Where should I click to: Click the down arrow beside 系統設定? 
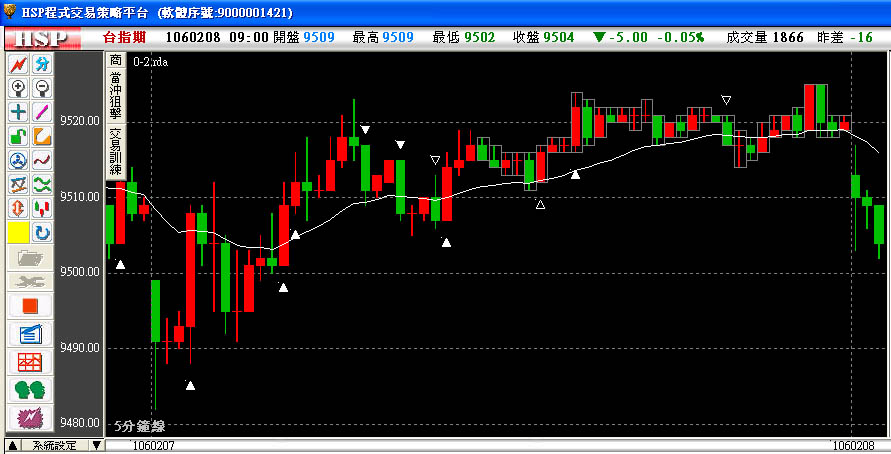[x=97, y=445]
